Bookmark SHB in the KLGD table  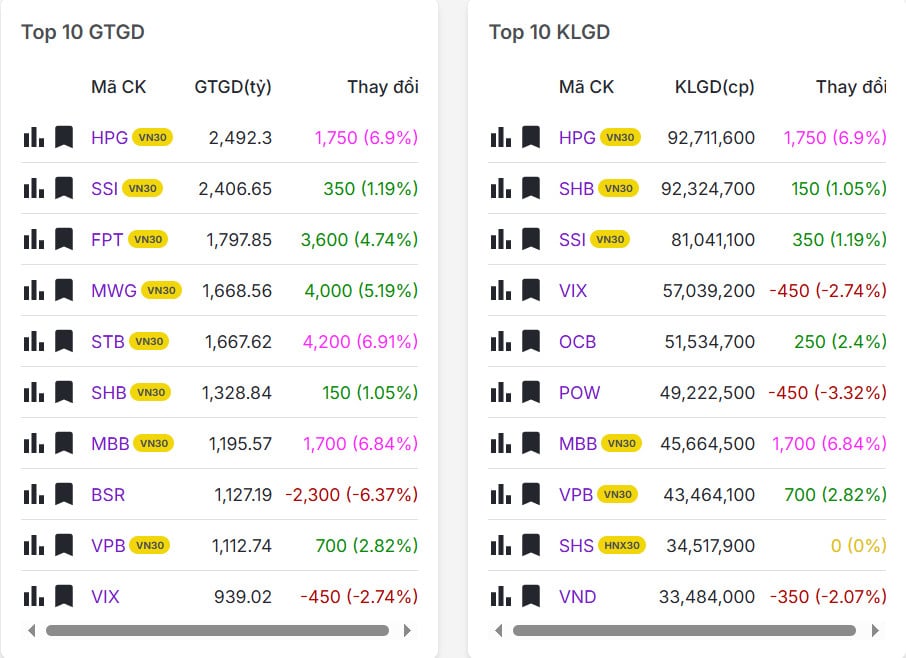(x=531, y=188)
